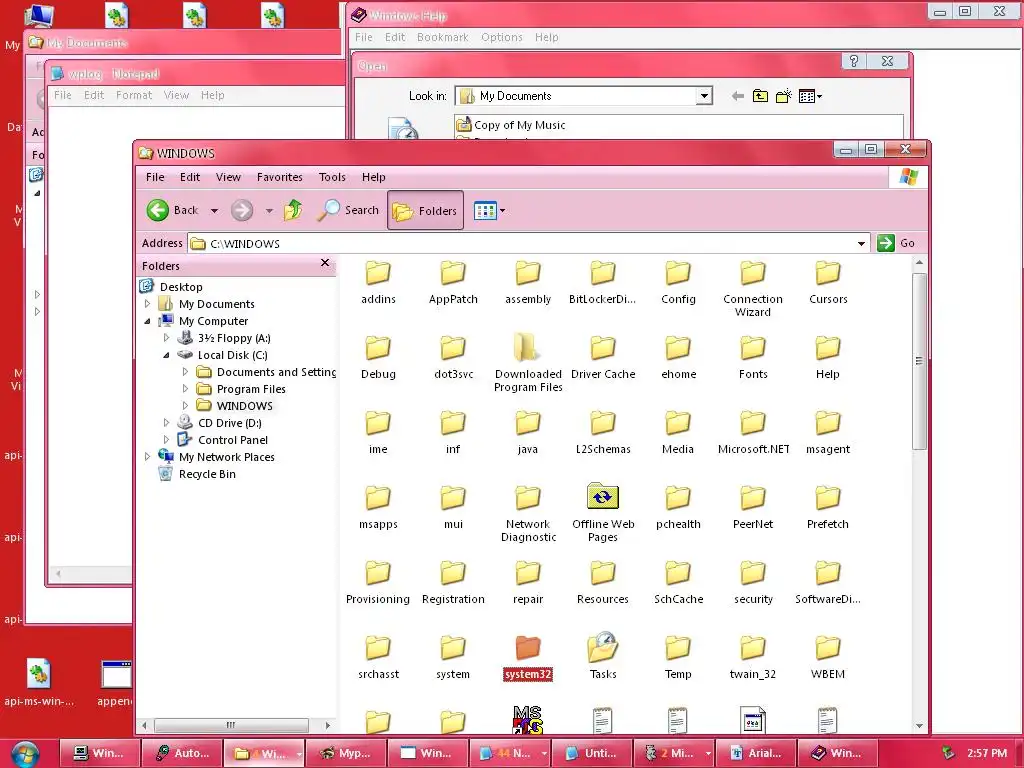Select the AppPatch folder

(453, 284)
